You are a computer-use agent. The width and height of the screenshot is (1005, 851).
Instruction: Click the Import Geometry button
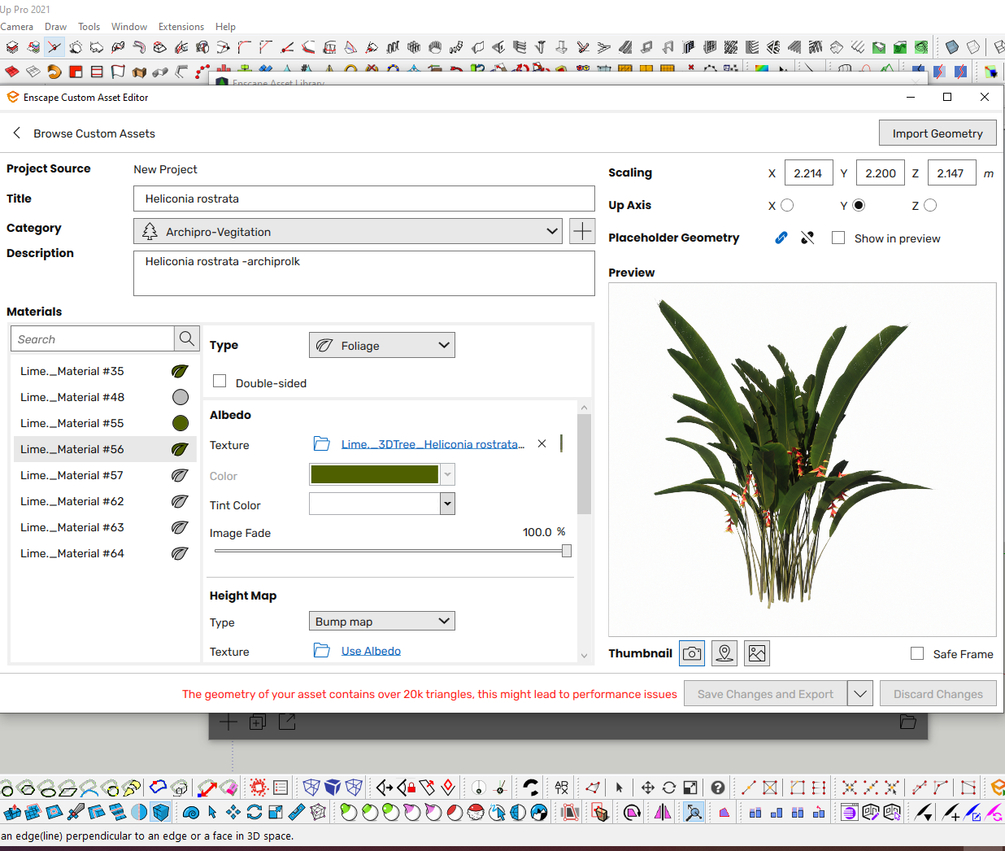pos(937,133)
